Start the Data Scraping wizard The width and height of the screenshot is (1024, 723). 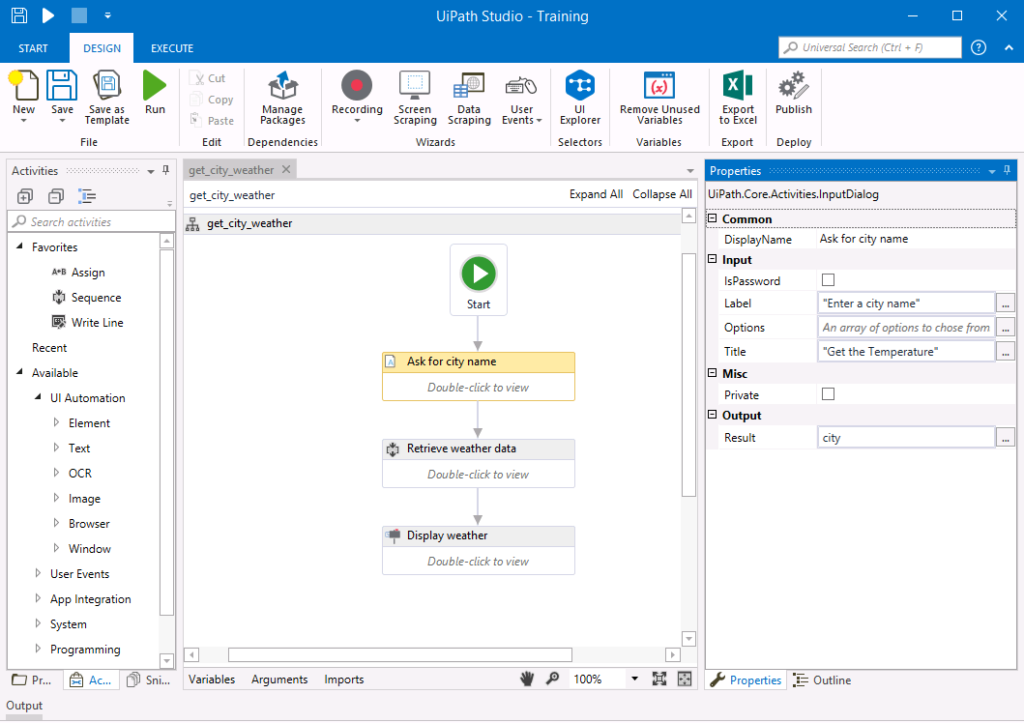click(x=468, y=95)
